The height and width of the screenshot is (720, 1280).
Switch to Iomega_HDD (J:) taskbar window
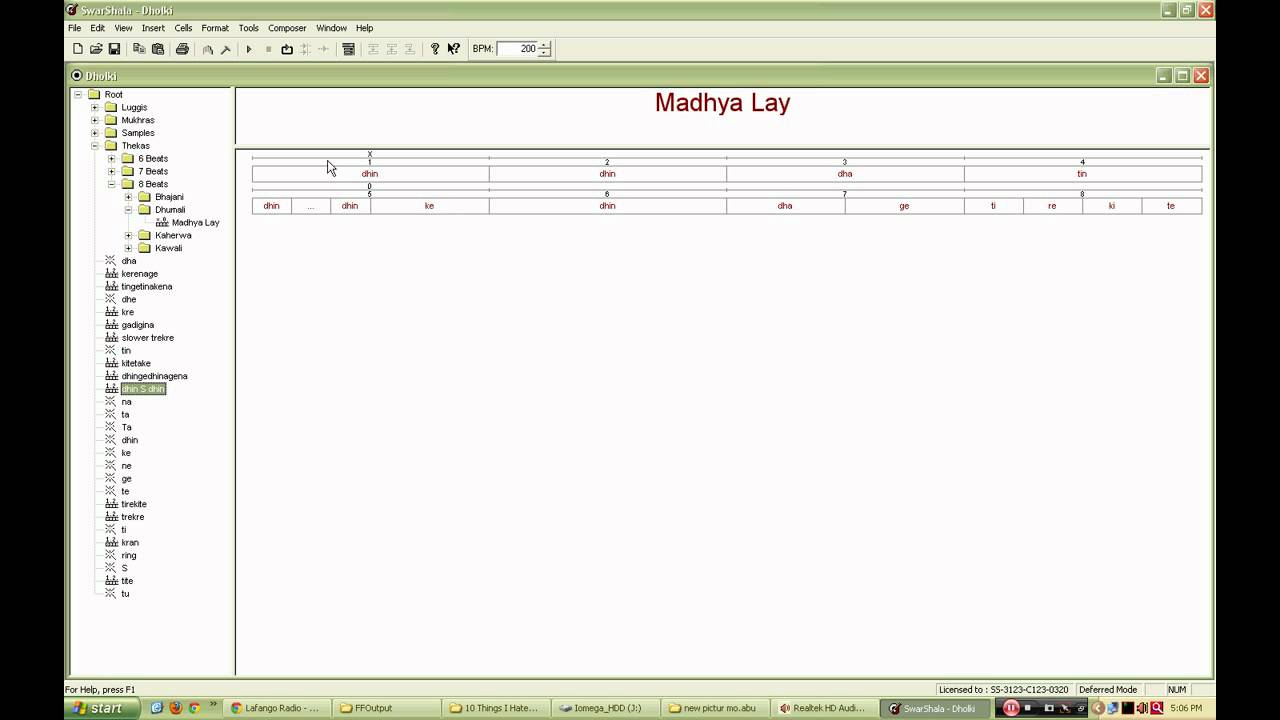(604, 708)
